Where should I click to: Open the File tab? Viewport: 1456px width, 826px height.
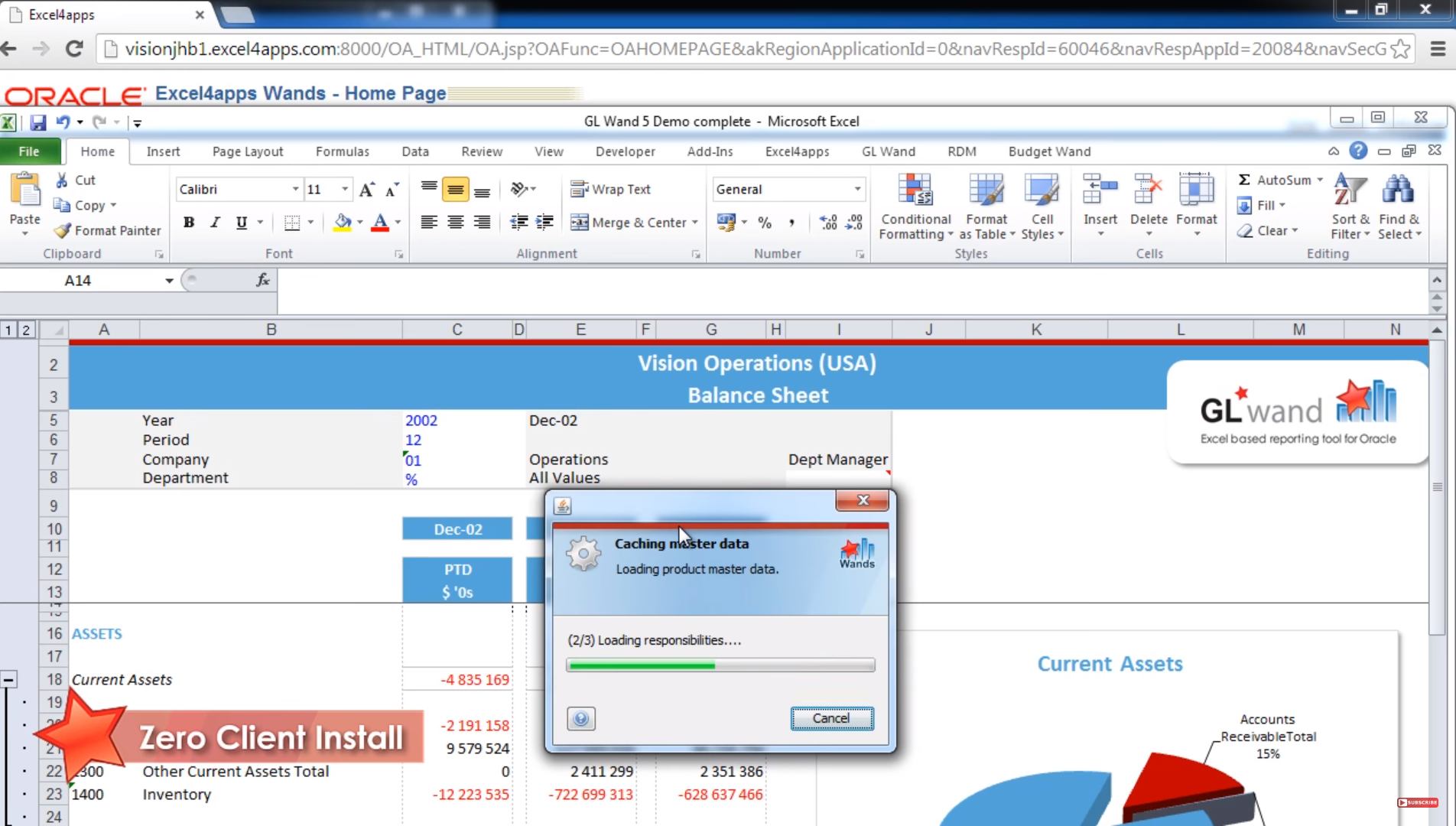[x=29, y=151]
